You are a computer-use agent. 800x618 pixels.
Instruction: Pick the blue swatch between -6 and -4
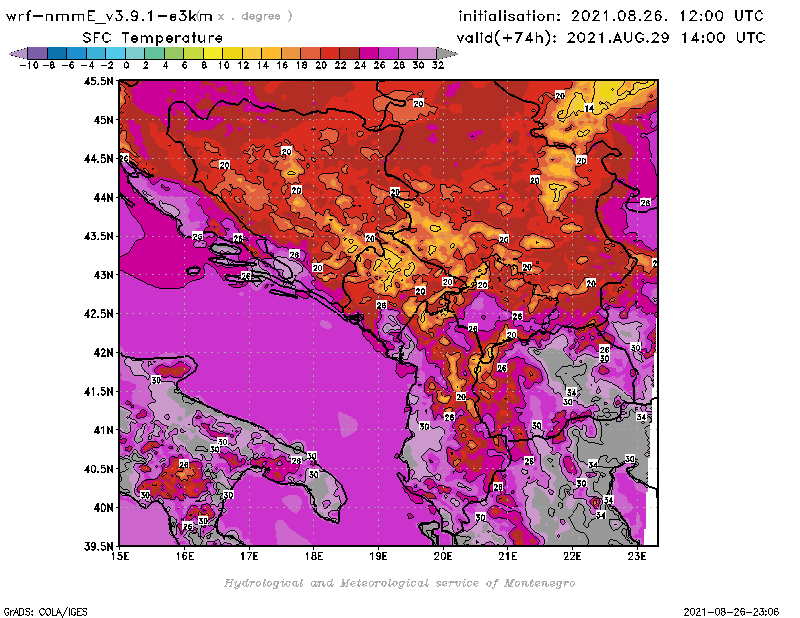click(77, 53)
